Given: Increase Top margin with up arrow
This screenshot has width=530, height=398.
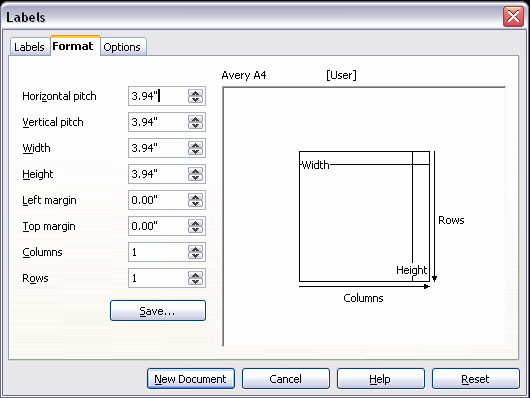Looking at the screenshot, I should click(195, 223).
